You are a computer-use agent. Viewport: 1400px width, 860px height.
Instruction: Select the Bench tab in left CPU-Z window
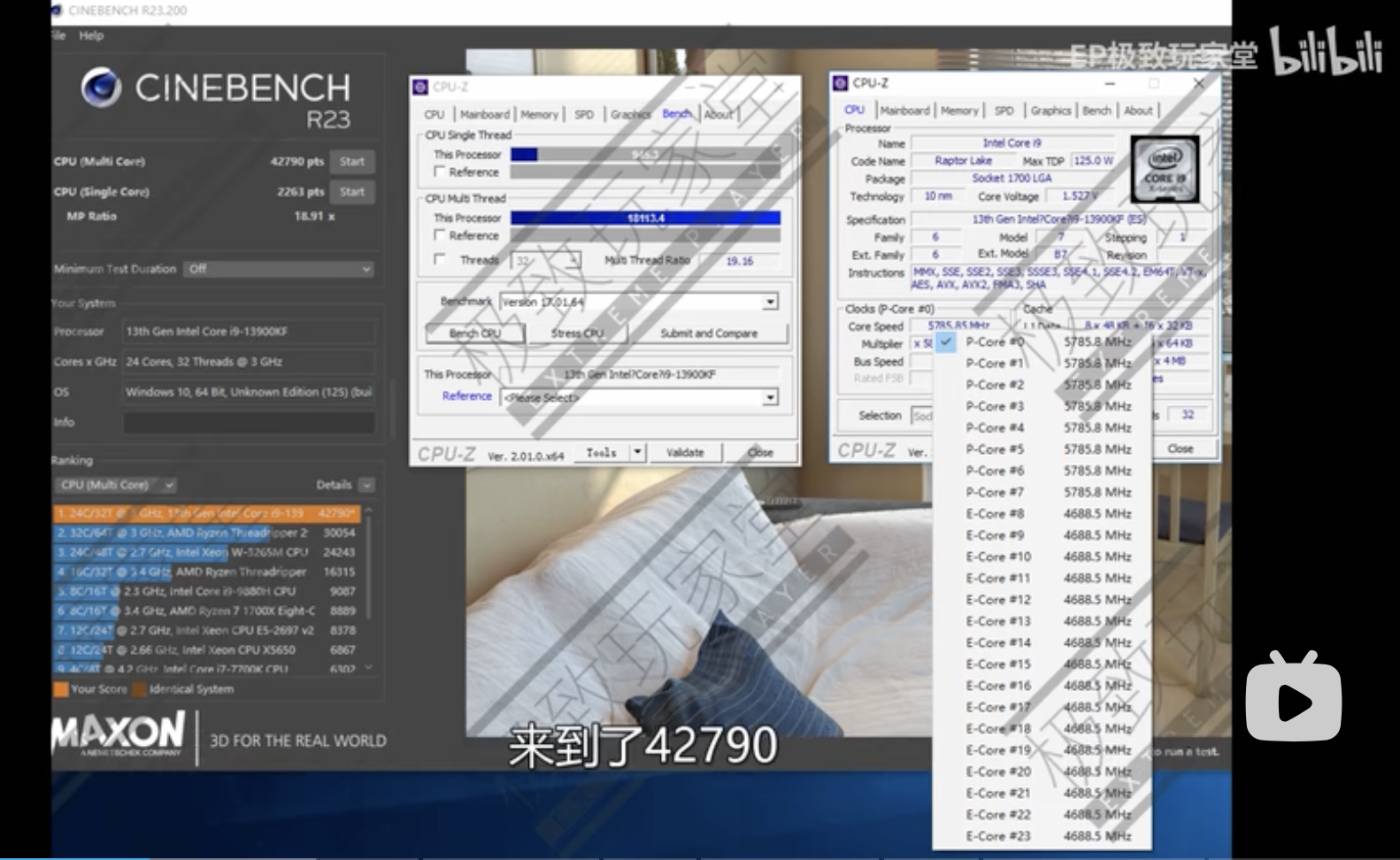click(x=676, y=113)
